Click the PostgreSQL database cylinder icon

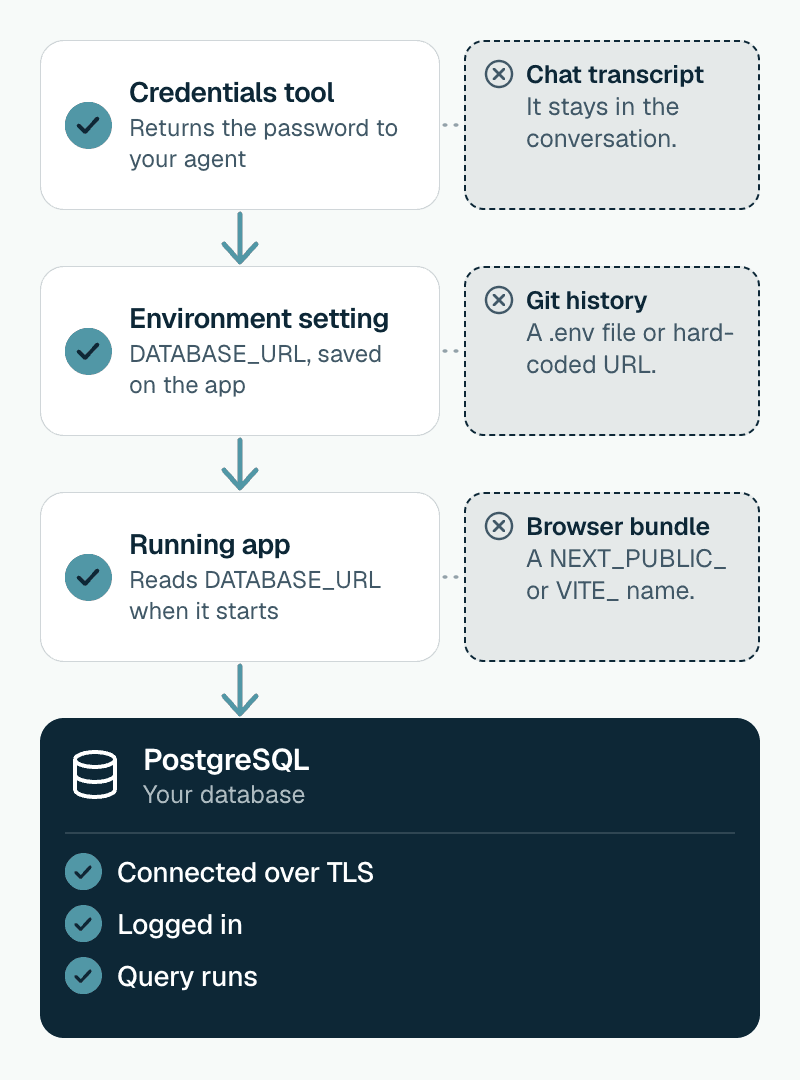pos(95,775)
